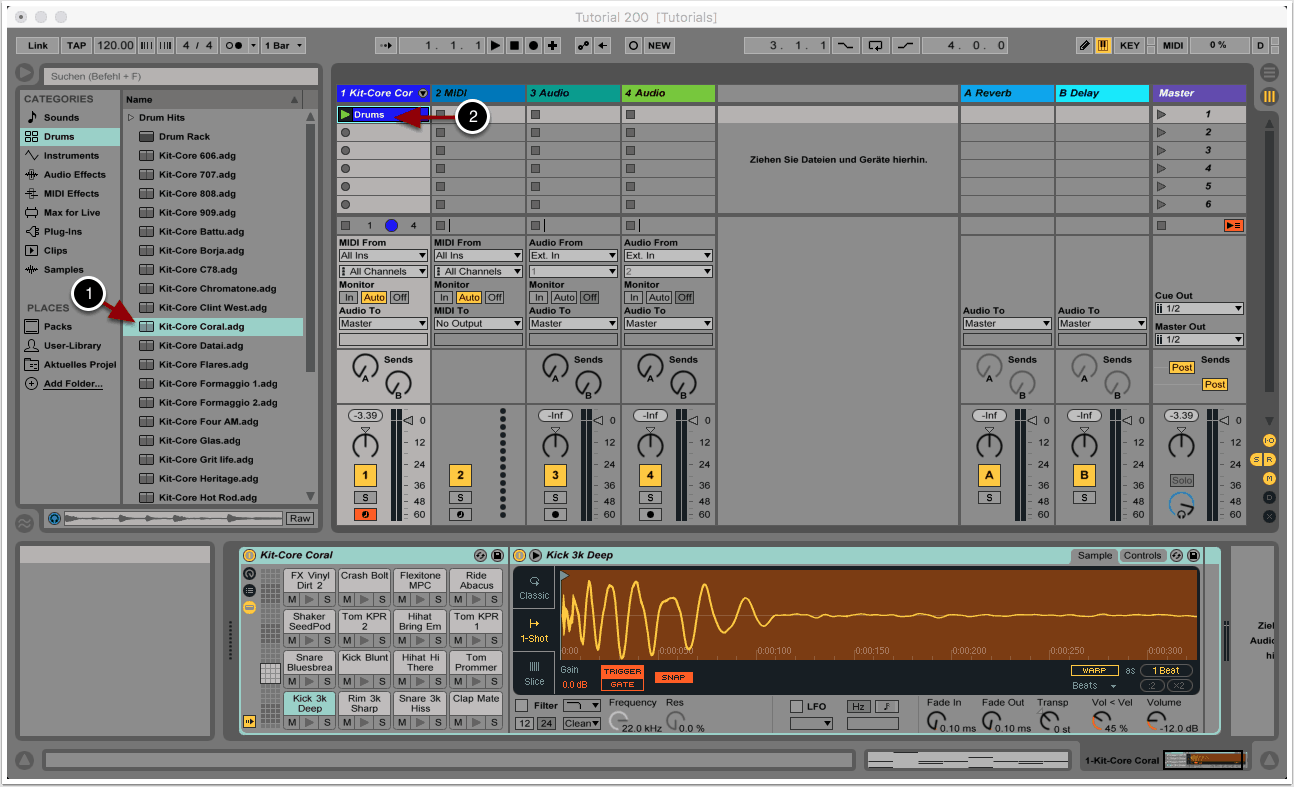Click the browser search field
Screen dimensions: 1294x787
[175, 76]
